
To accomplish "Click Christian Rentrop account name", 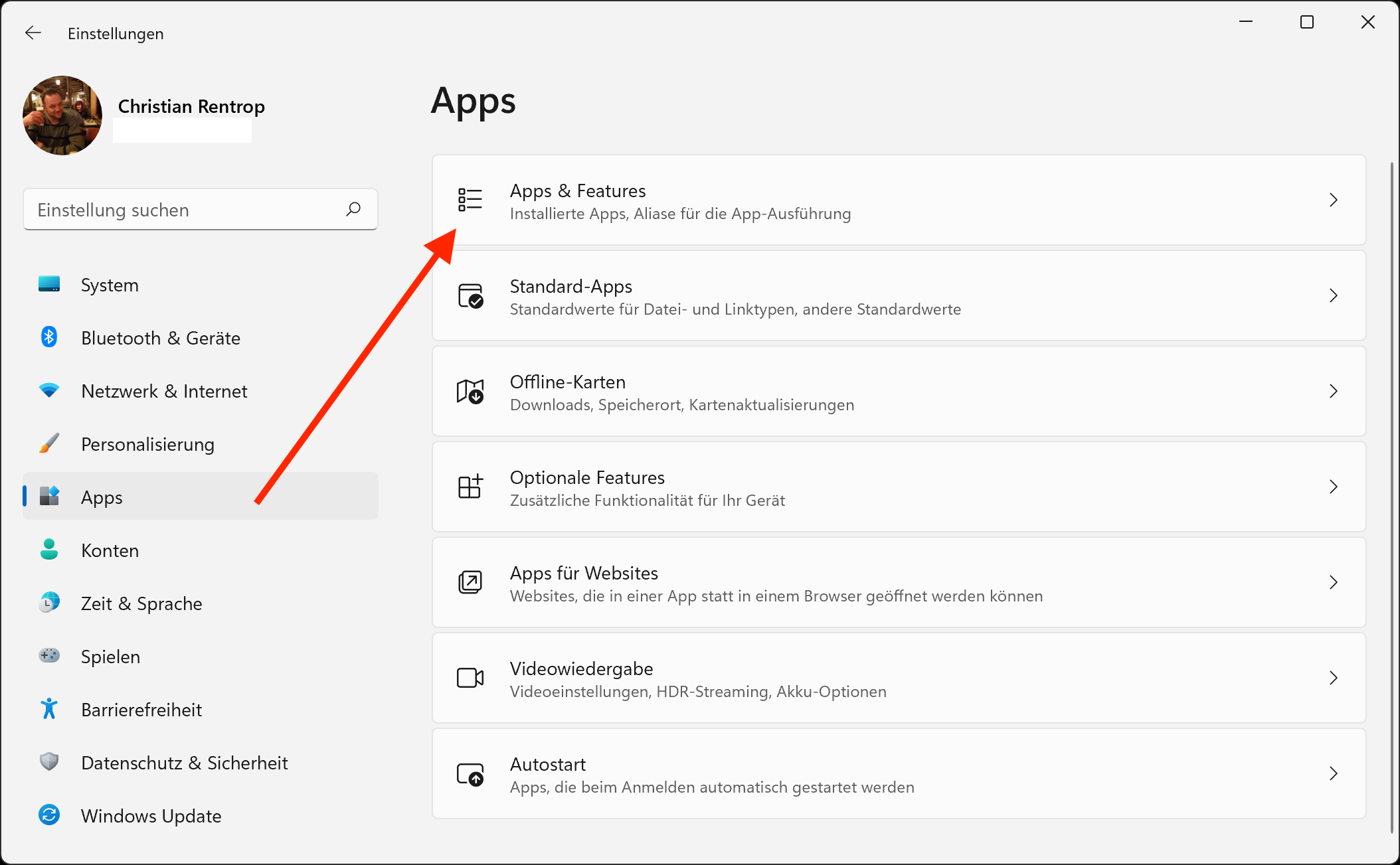I will click(191, 106).
